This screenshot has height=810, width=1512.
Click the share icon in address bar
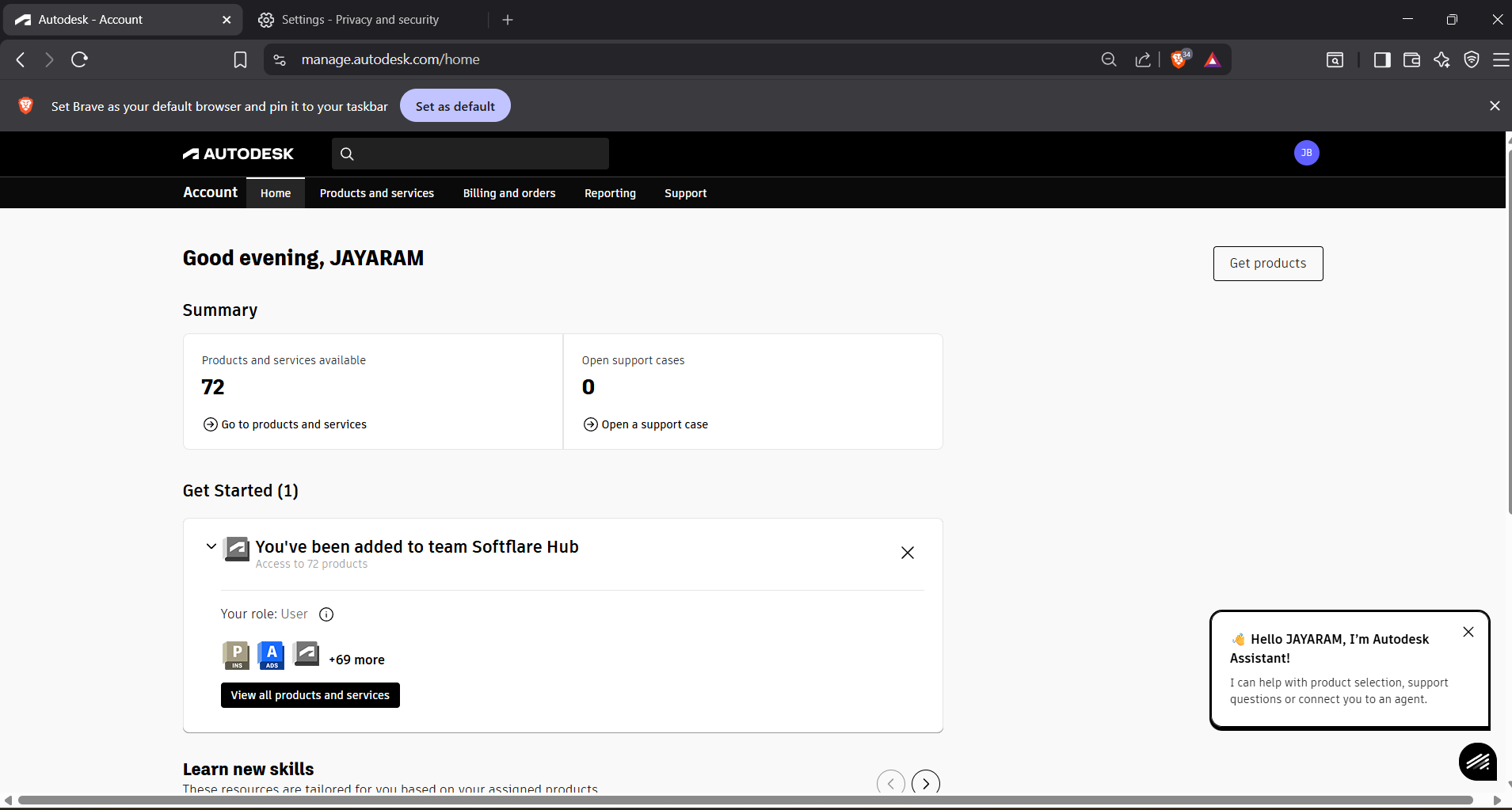[1142, 59]
